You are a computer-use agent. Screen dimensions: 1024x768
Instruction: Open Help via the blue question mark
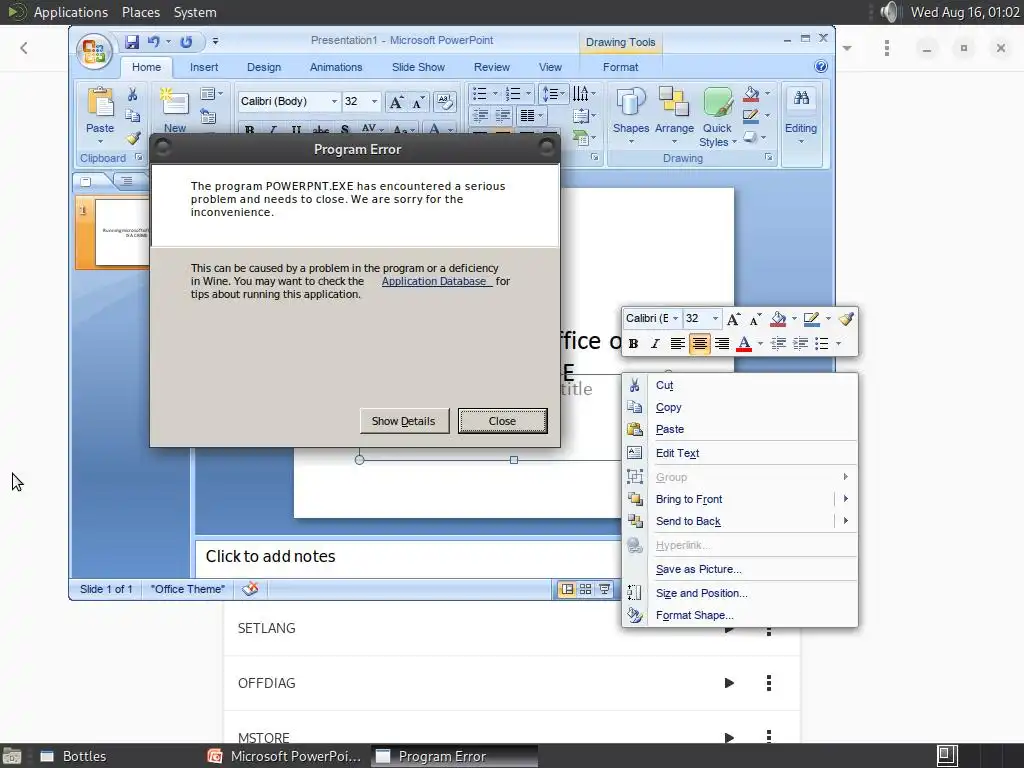(821, 67)
